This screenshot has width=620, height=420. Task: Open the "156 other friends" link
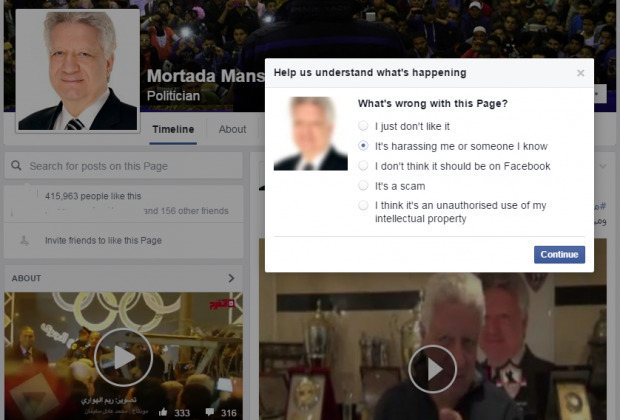195,211
